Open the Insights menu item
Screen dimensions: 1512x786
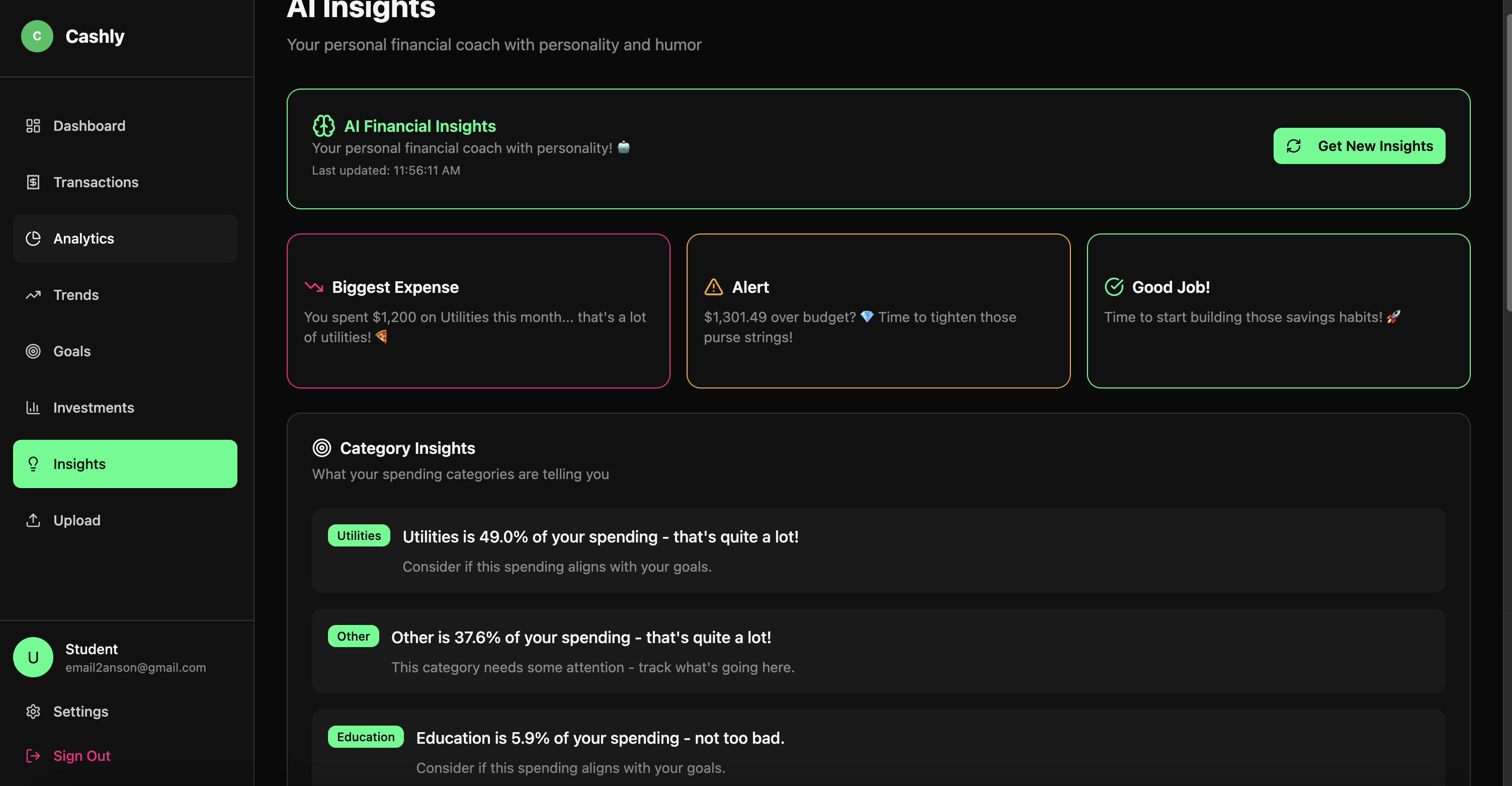click(125, 464)
